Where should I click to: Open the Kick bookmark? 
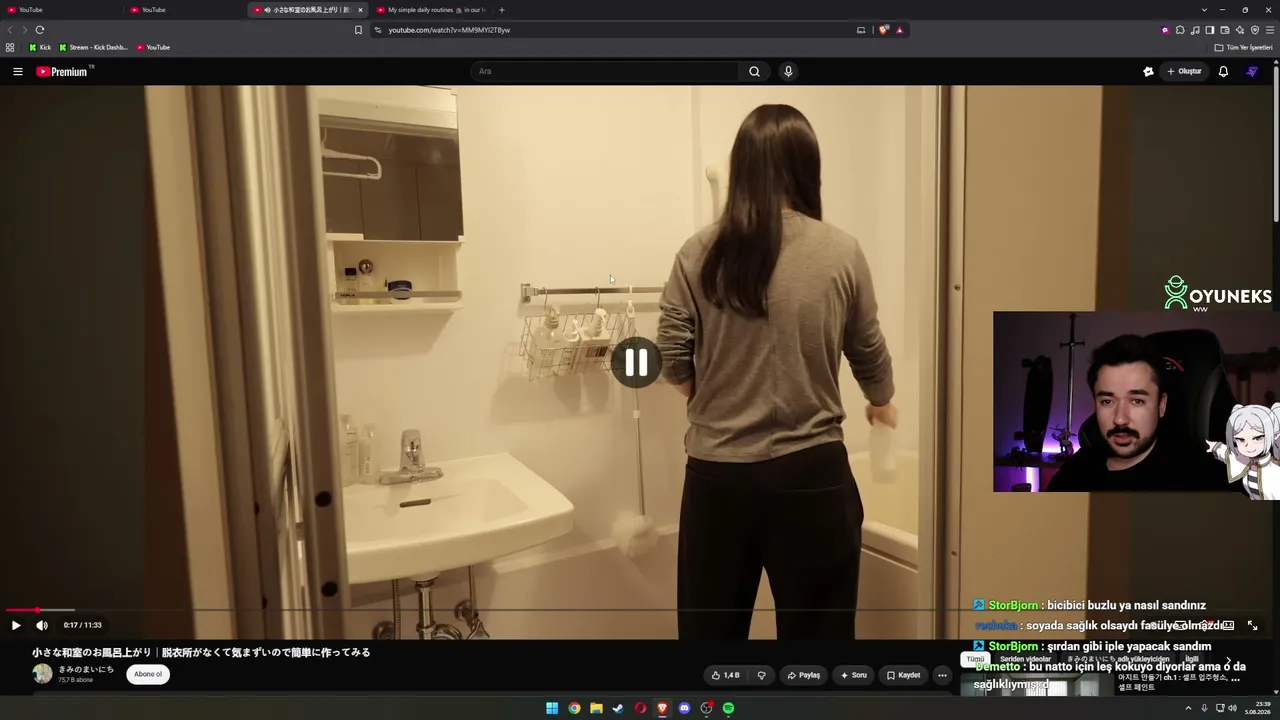pyautogui.click(x=40, y=47)
